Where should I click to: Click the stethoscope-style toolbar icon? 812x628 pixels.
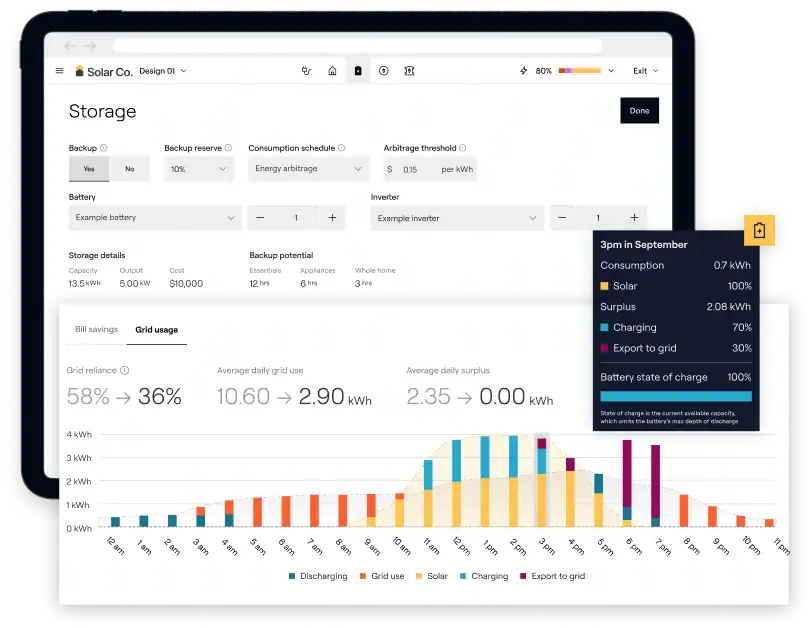tap(306, 71)
